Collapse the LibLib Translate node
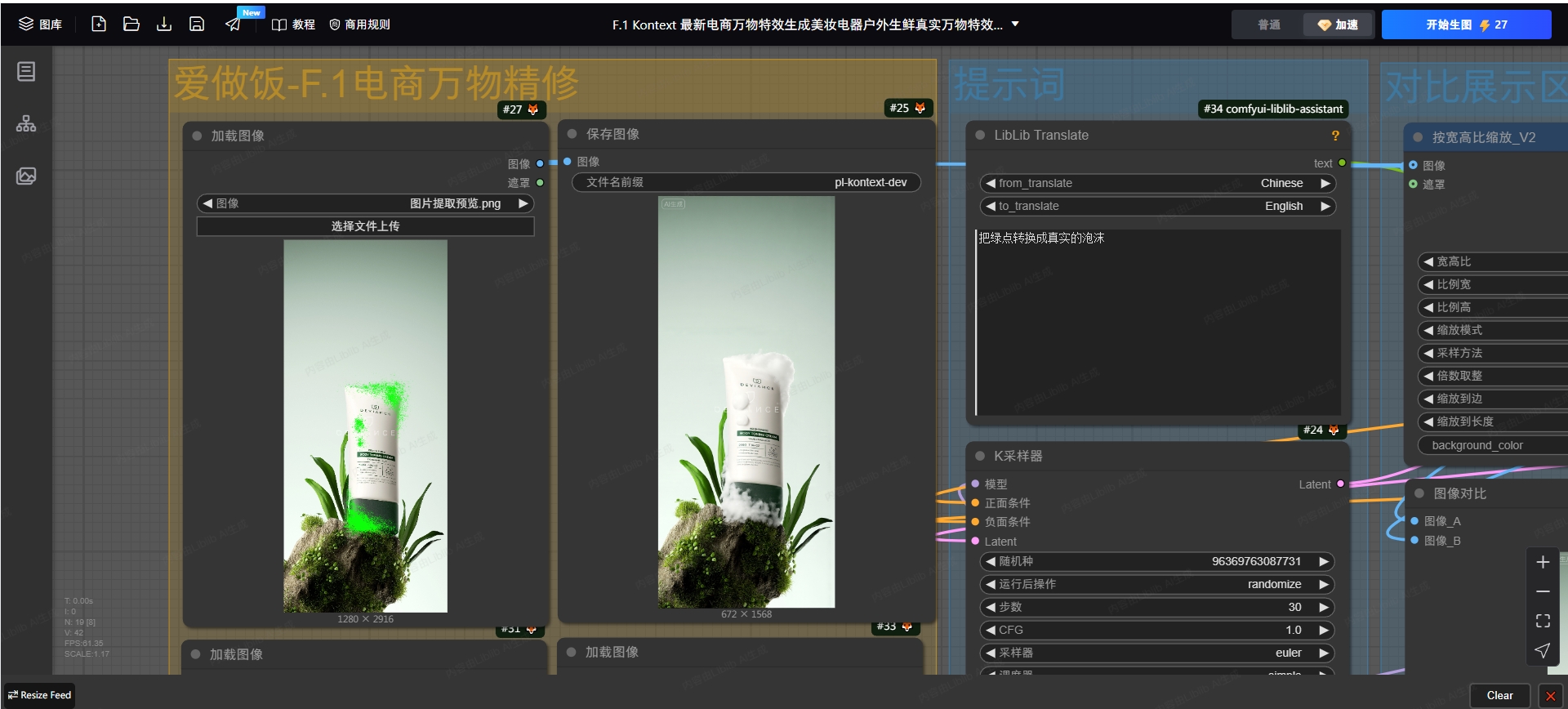1568x709 pixels. (980, 135)
